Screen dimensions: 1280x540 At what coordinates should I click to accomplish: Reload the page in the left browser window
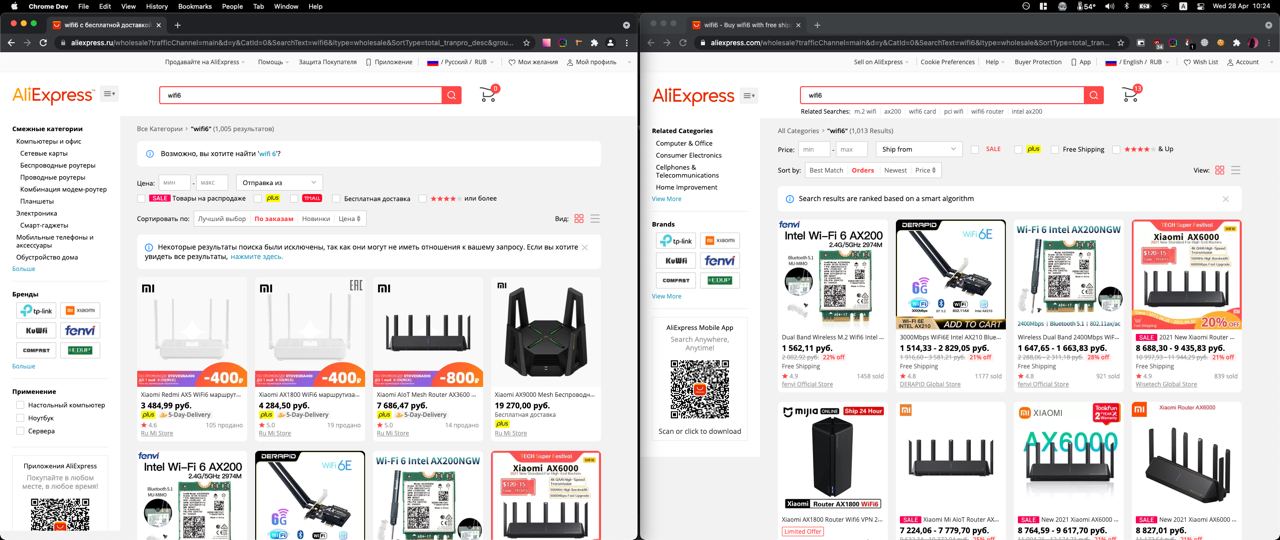(x=43, y=43)
